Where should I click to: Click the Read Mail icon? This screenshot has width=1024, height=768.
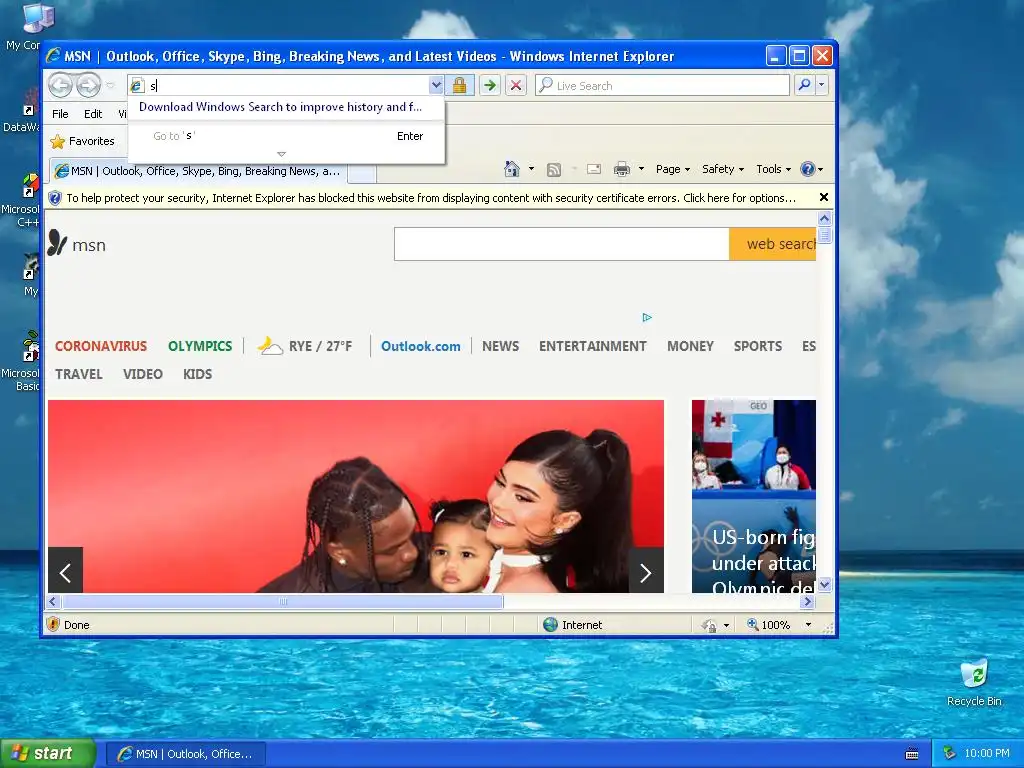pyautogui.click(x=594, y=170)
